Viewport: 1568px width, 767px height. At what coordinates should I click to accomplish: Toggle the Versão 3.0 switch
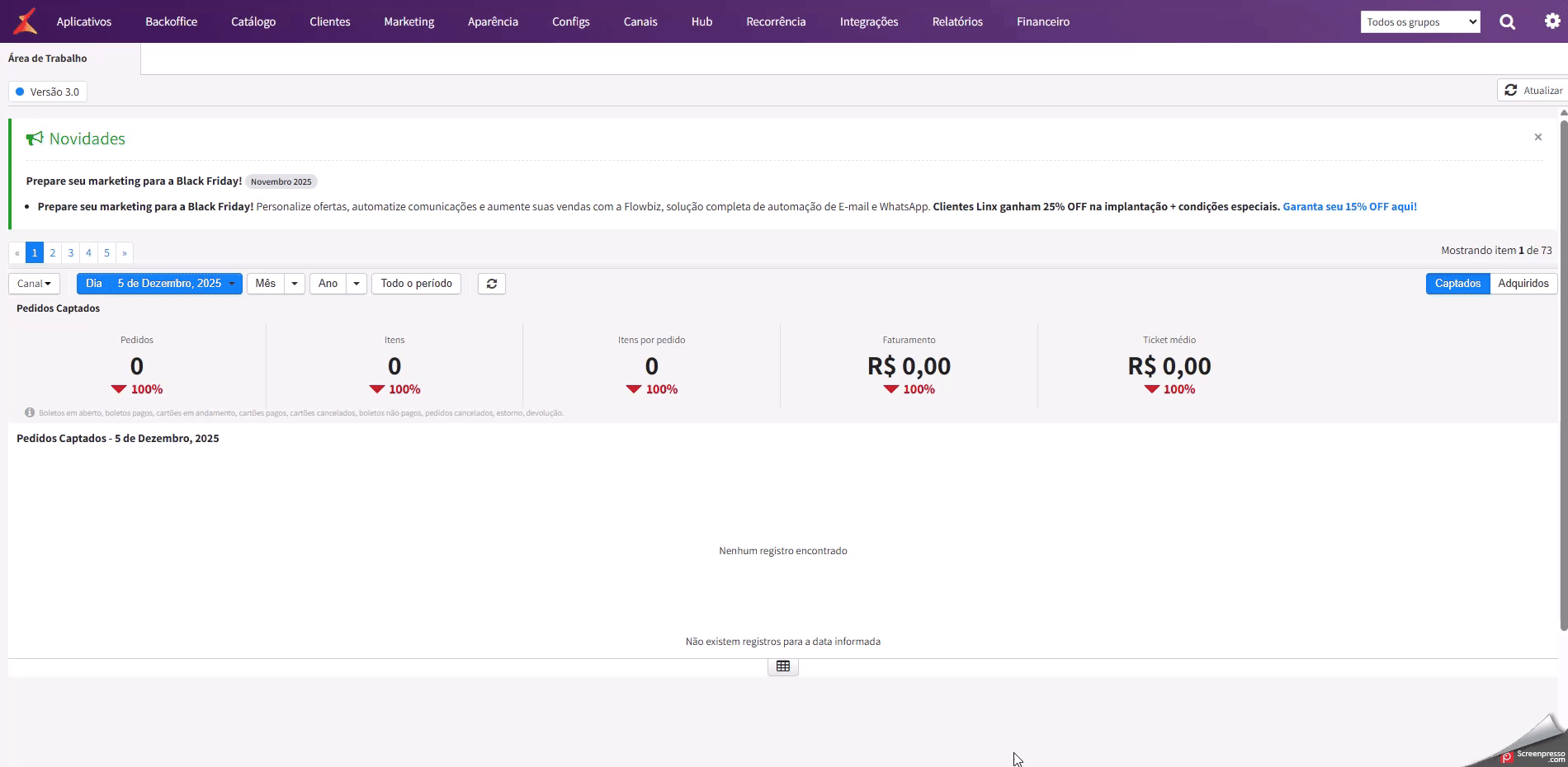48,92
